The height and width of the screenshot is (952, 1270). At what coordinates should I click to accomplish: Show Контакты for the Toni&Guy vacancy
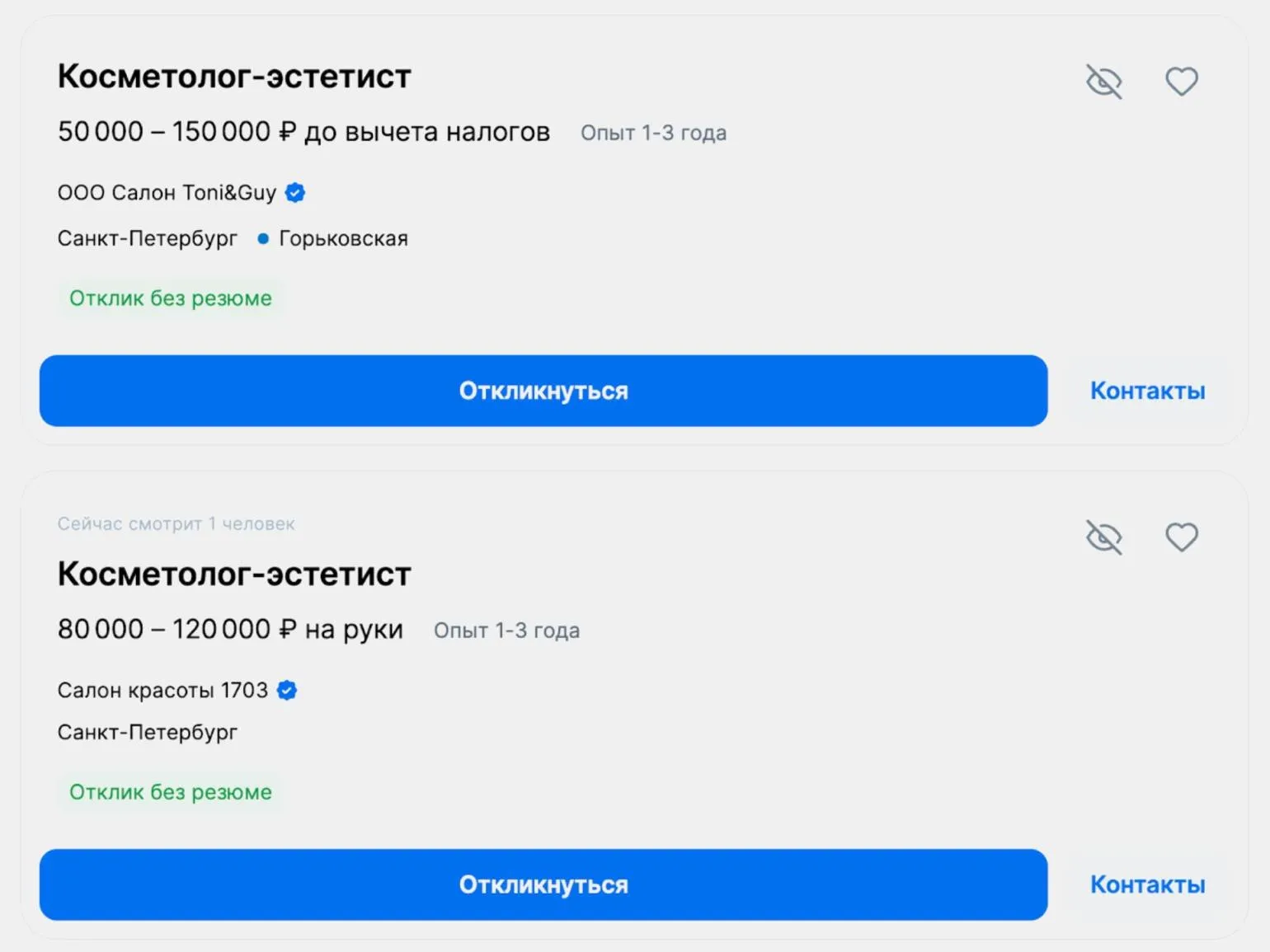pyautogui.click(x=1147, y=391)
